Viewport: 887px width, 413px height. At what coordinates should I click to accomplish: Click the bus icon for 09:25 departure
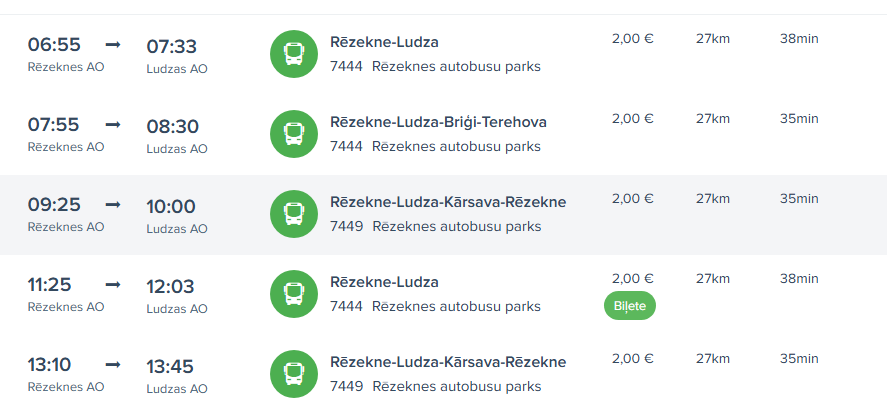(x=294, y=214)
